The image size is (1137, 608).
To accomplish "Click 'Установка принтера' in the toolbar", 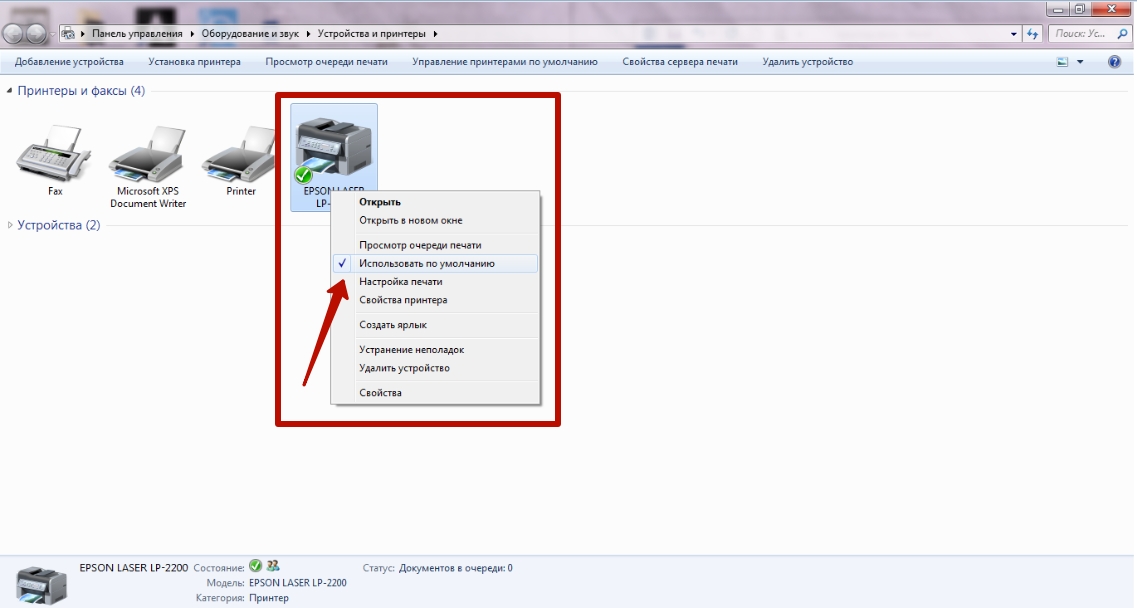I will click(x=194, y=62).
